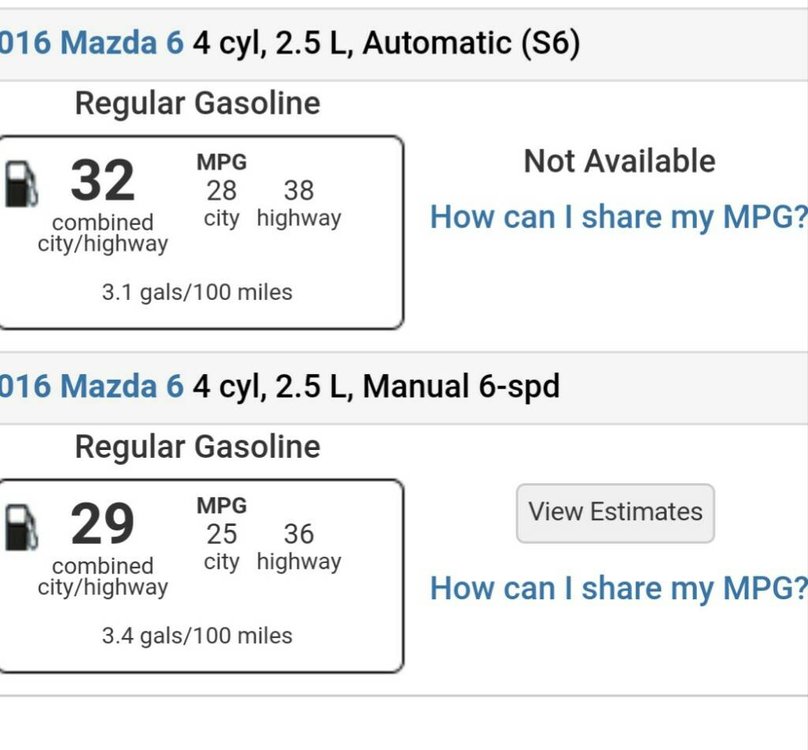Open the Mazda 6 Automatic (S6) link

click(x=92, y=44)
